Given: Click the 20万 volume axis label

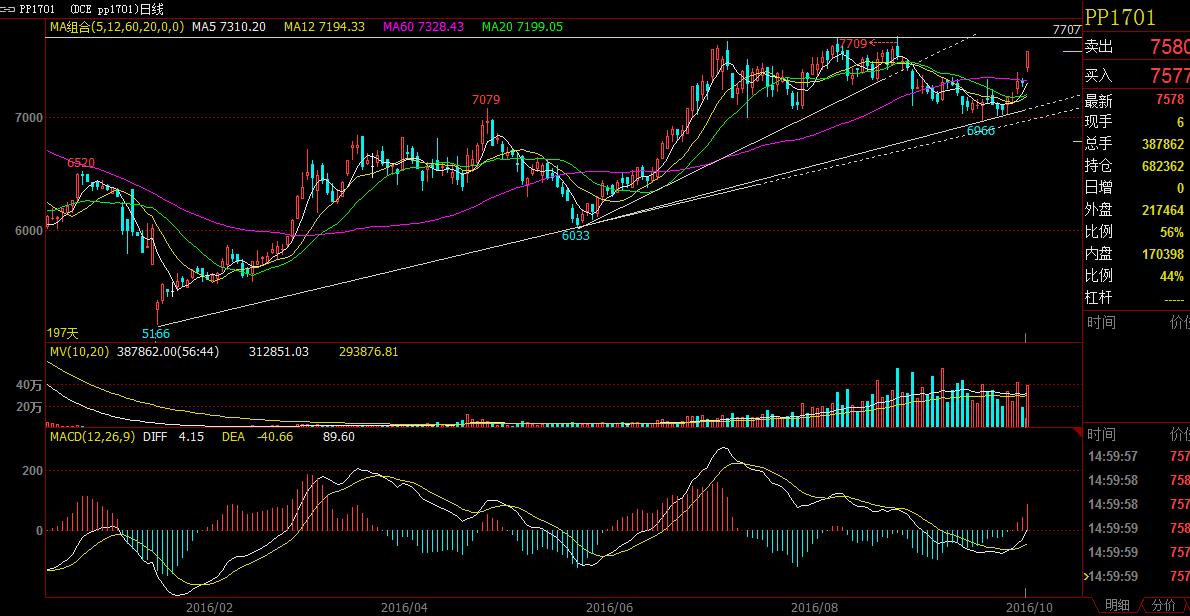Looking at the screenshot, I should tap(30, 407).
